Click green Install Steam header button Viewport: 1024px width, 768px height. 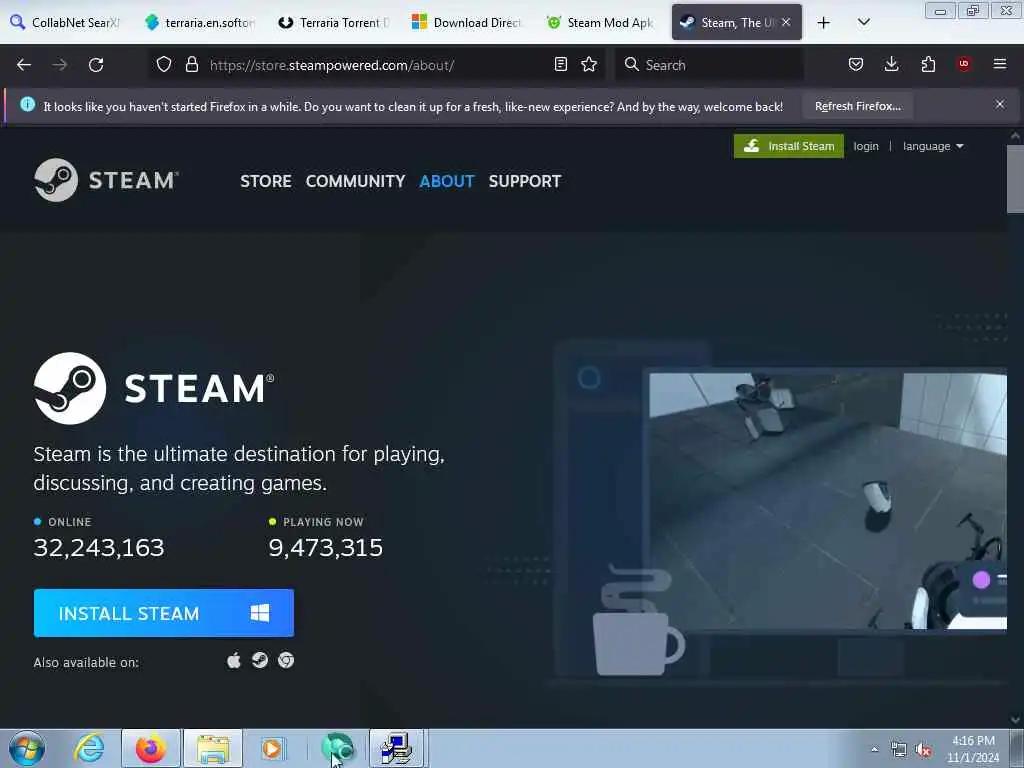(788, 146)
